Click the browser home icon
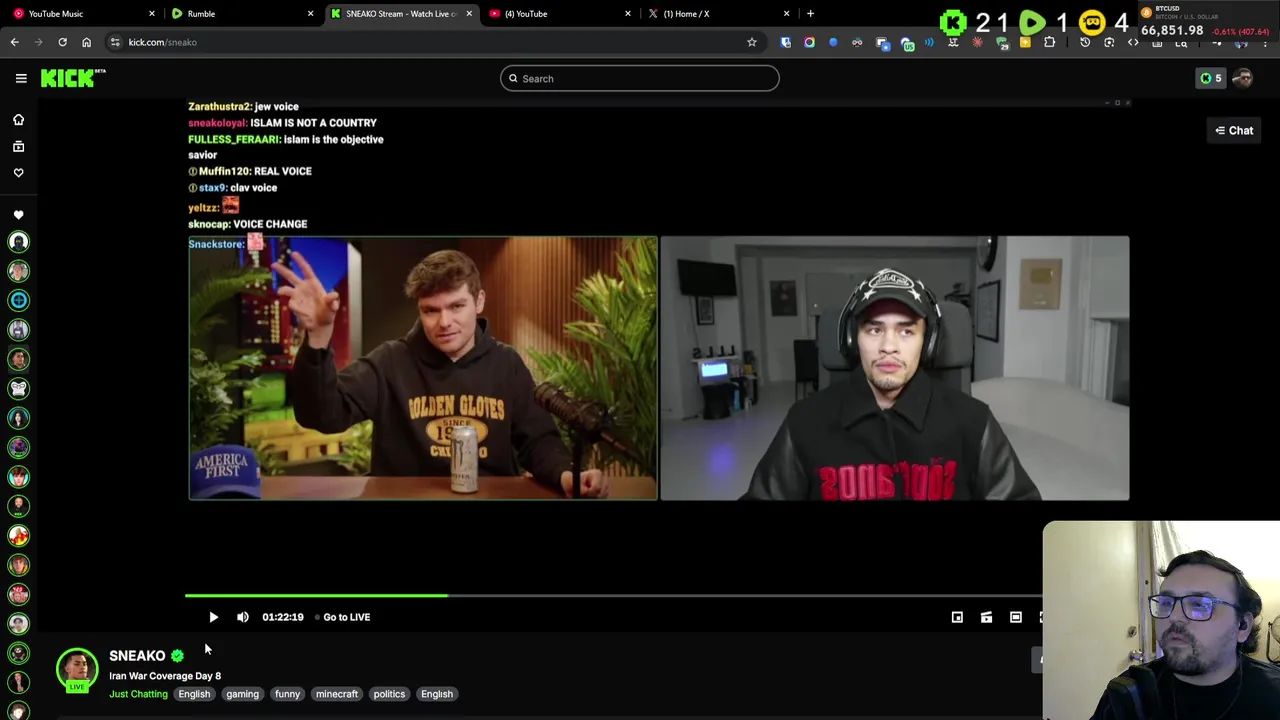Image resolution: width=1280 pixels, height=720 pixels. (86, 42)
